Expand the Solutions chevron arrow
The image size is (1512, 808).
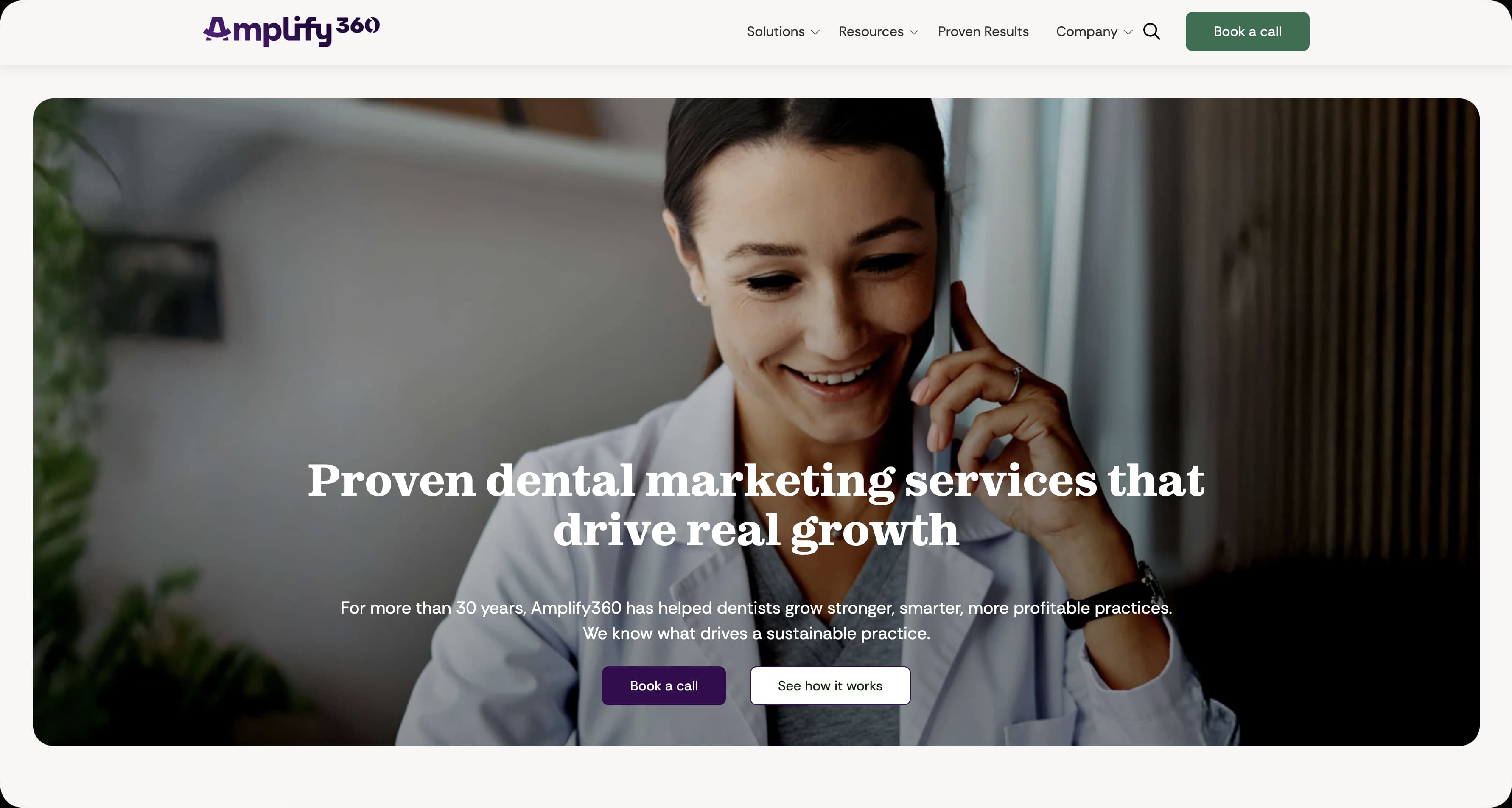[815, 32]
